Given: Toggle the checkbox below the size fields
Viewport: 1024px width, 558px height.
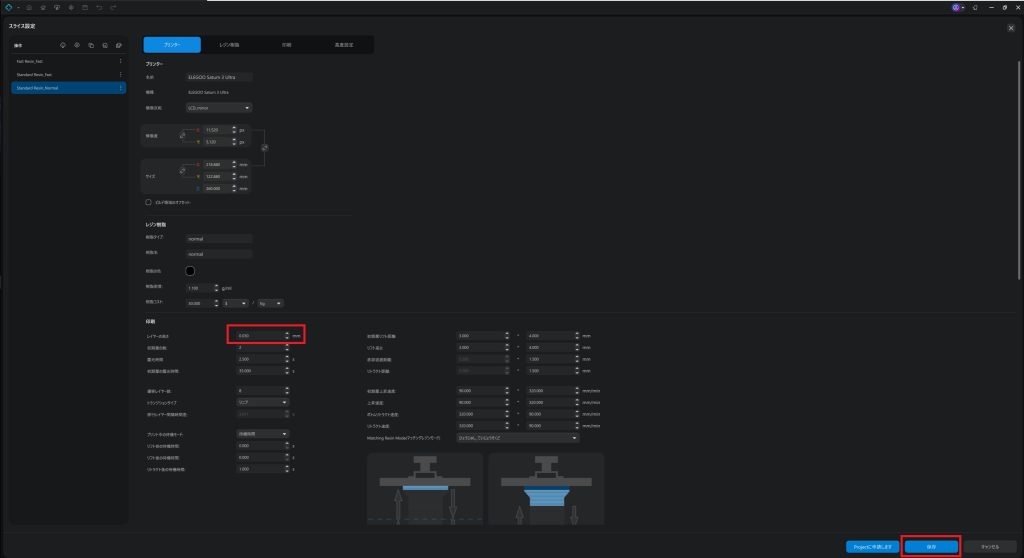Looking at the screenshot, I should click(149, 202).
